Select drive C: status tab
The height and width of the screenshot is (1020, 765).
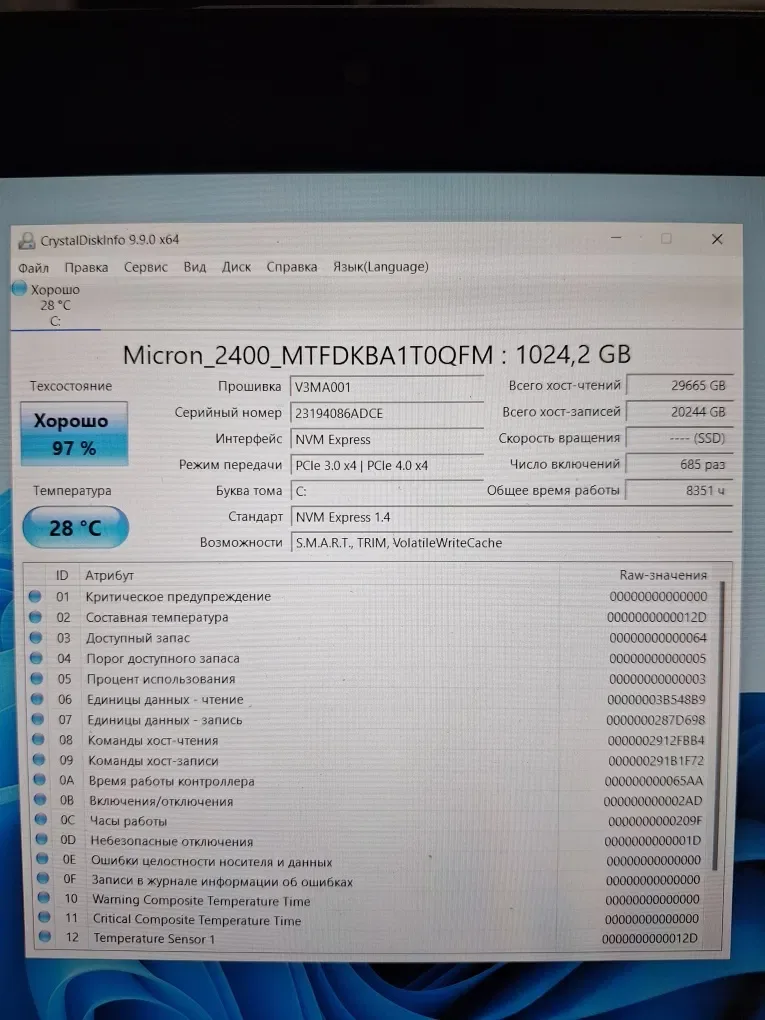[x=55, y=305]
